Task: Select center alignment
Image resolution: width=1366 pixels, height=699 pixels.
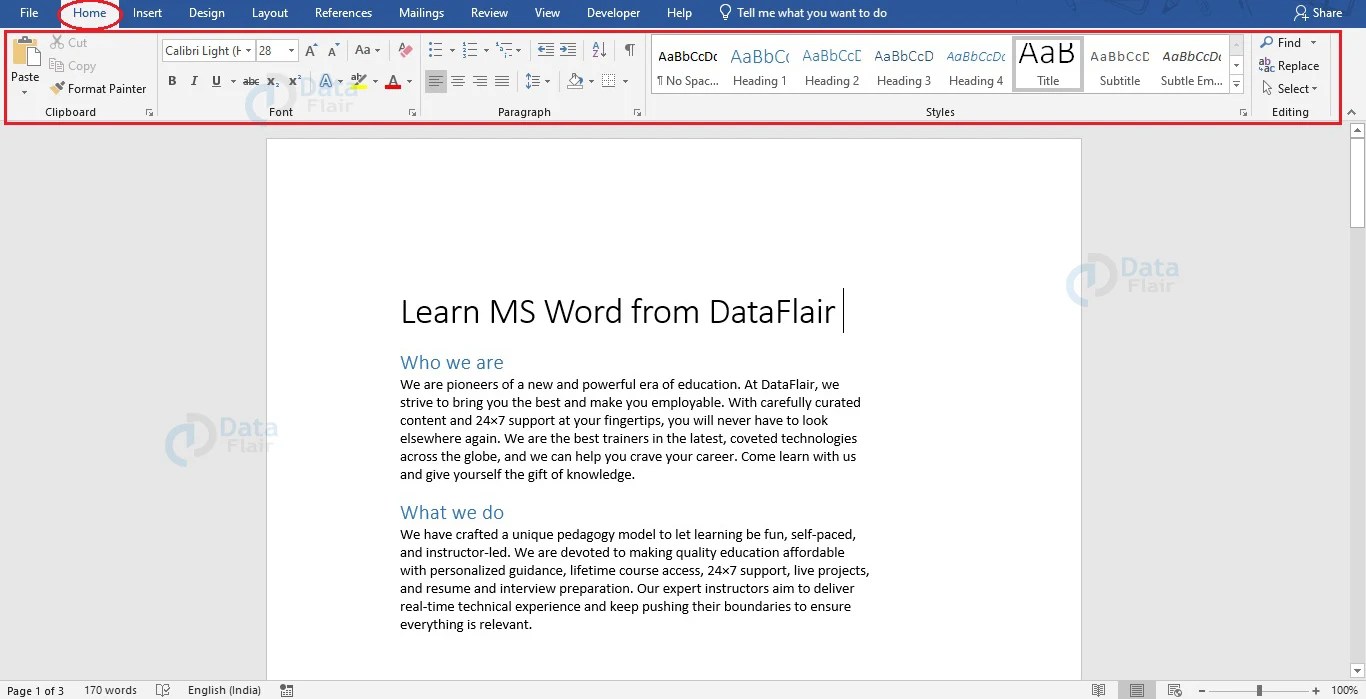Action: pos(458,81)
